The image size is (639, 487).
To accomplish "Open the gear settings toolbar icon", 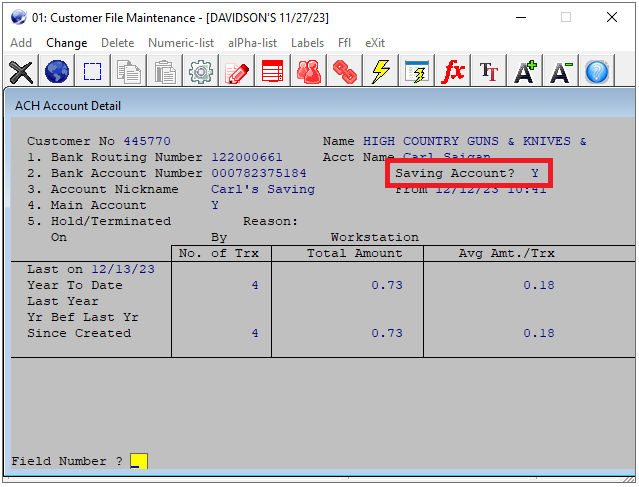I will [201, 72].
